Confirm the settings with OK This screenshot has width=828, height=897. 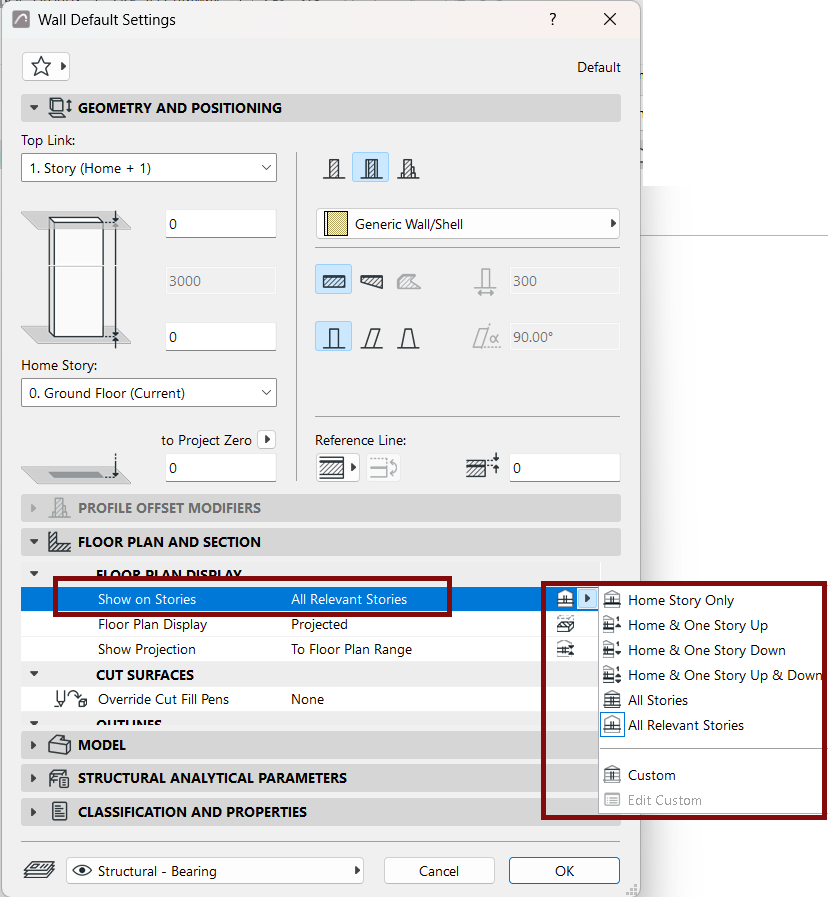click(x=564, y=871)
